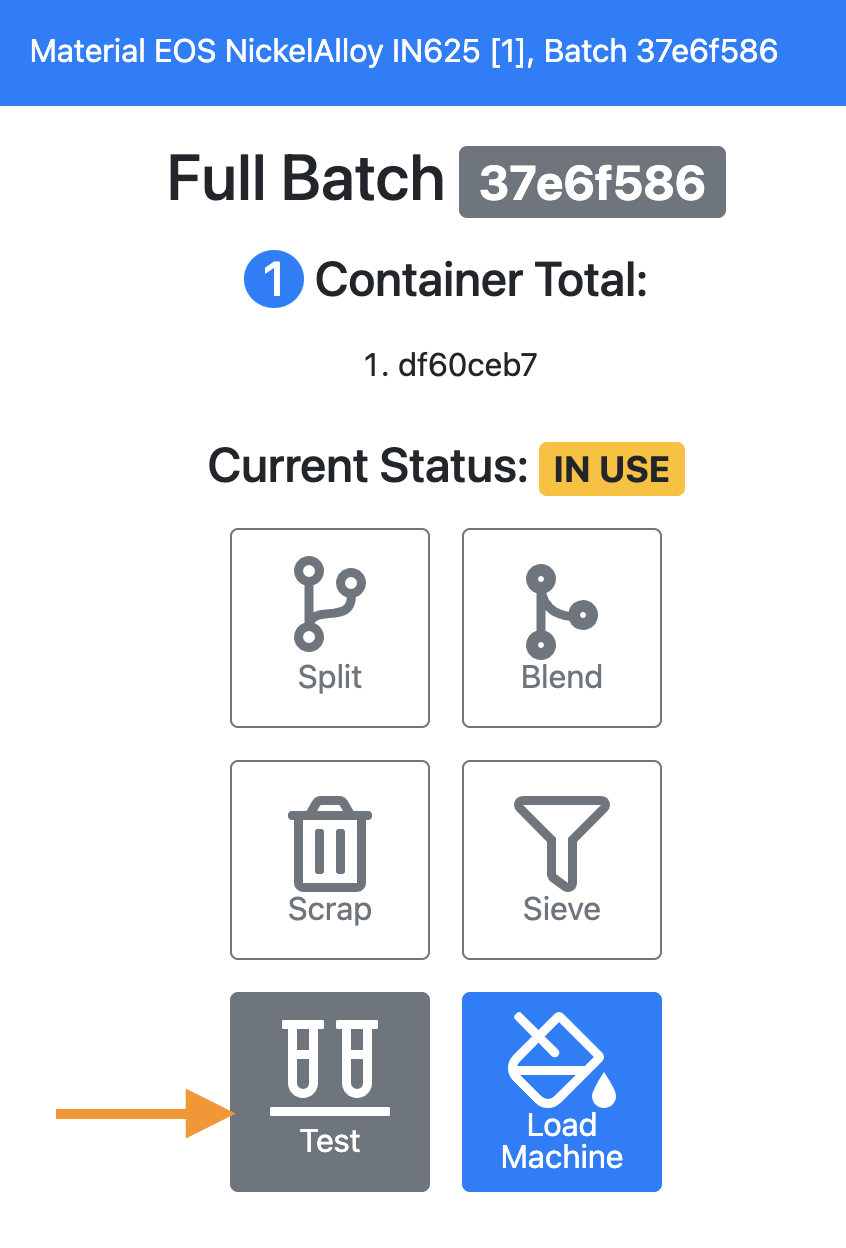Click the Container Total heading

coord(481,280)
